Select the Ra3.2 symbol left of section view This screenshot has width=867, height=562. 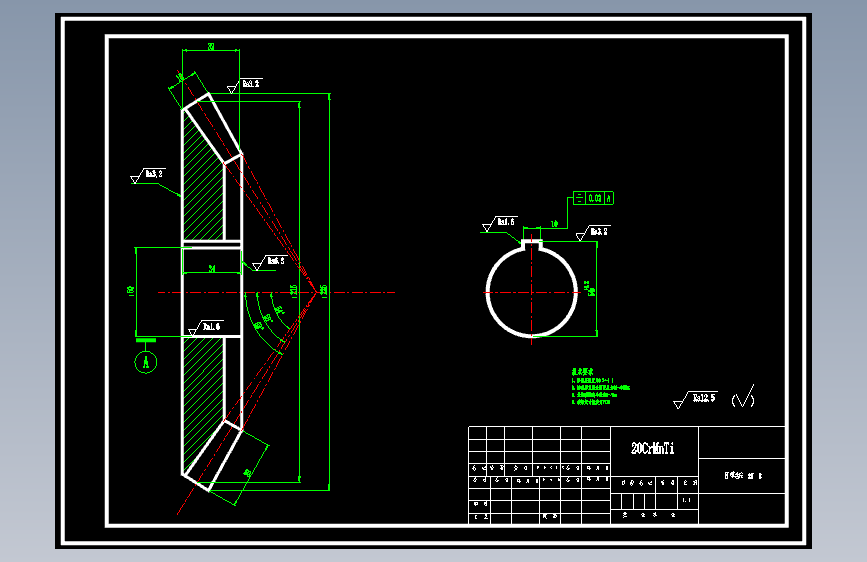tap(148, 176)
